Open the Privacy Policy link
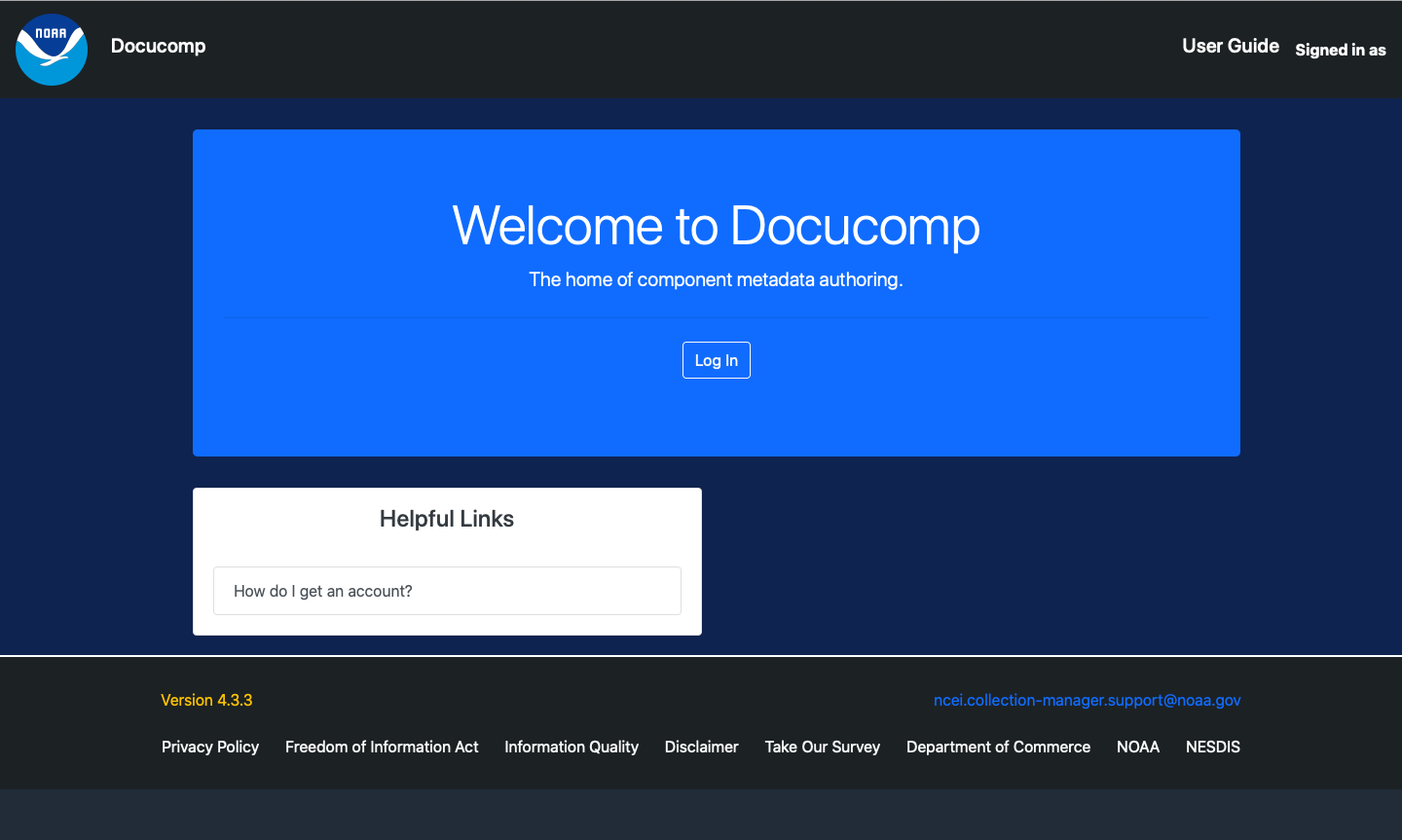Image resolution: width=1402 pixels, height=840 pixels. [x=210, y=747]
